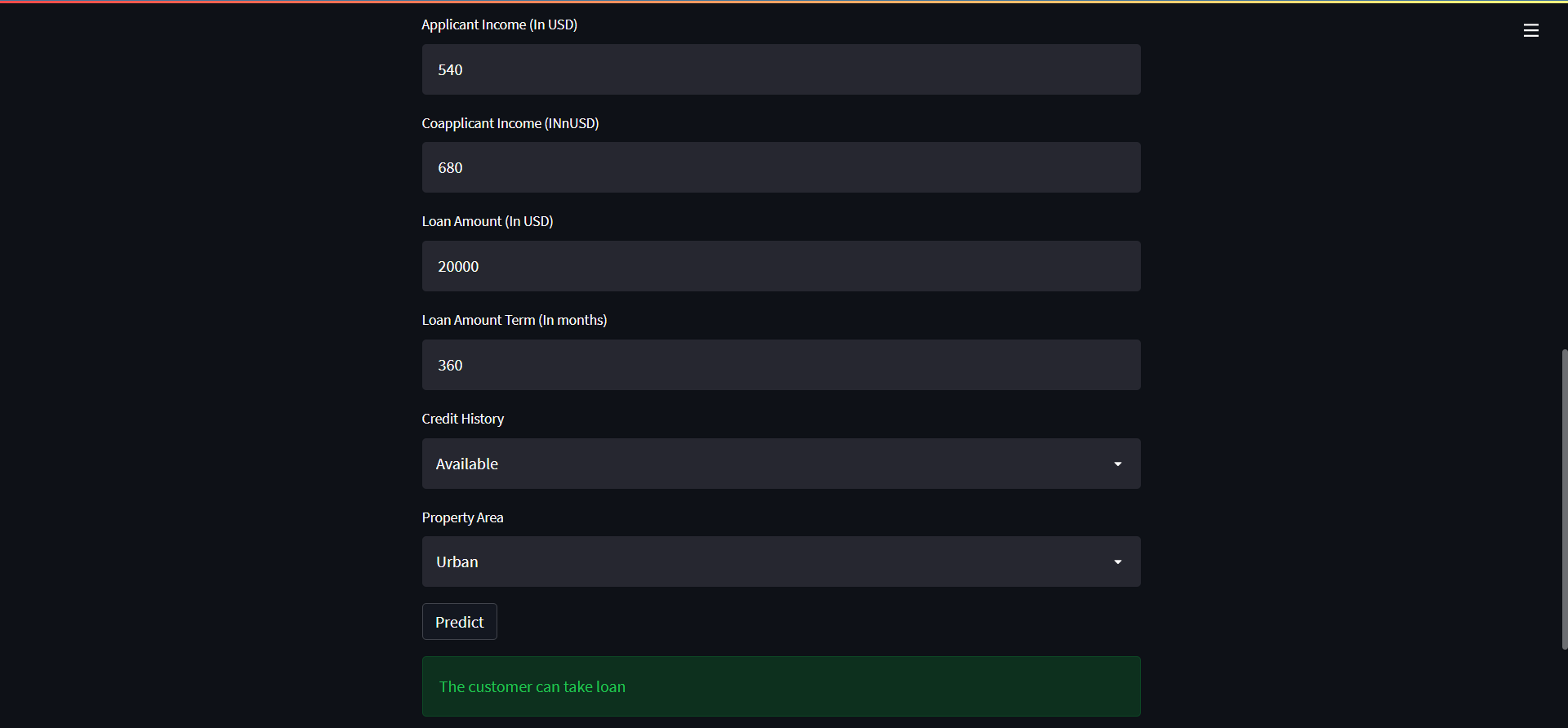The width and height of the screenshot is (1568, 728).
Task: Click the Credit History label
Action: tap(462, 418)
